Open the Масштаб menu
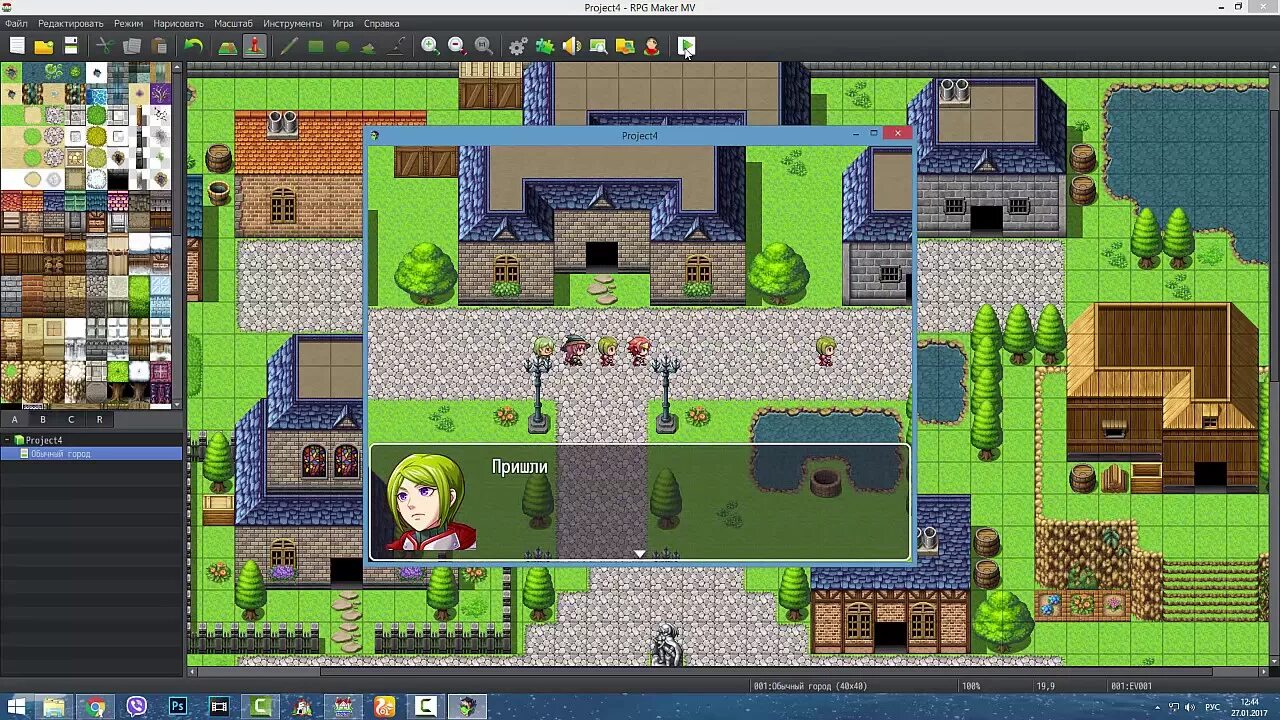Screen dimensions: 1280x720 click(234, 23)
